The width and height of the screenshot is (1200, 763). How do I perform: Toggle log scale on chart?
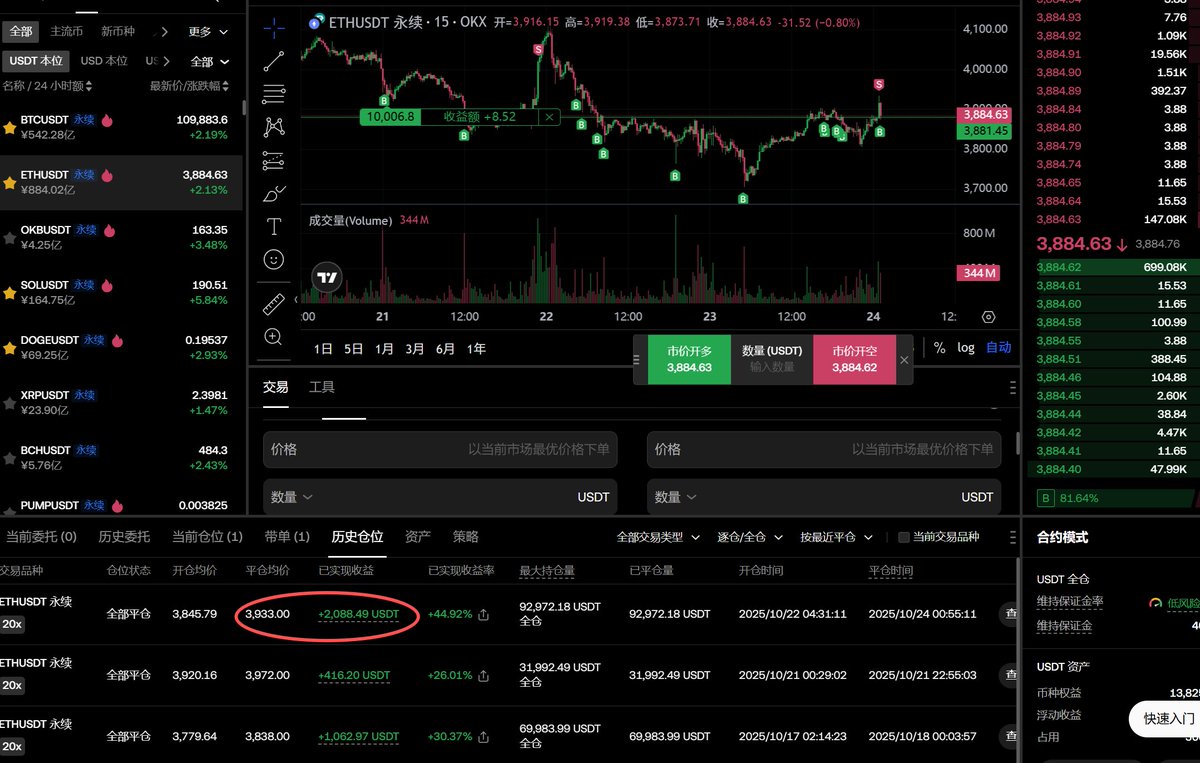pyautogui.click(x=966, y=348)
